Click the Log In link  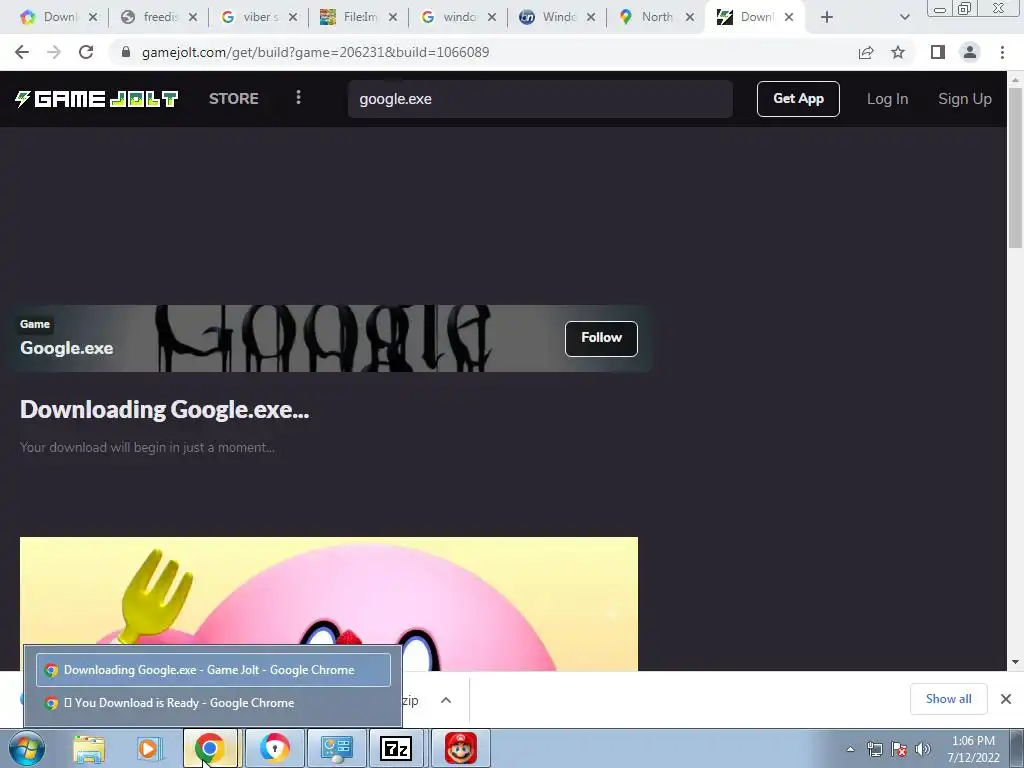tap(887, 99)
